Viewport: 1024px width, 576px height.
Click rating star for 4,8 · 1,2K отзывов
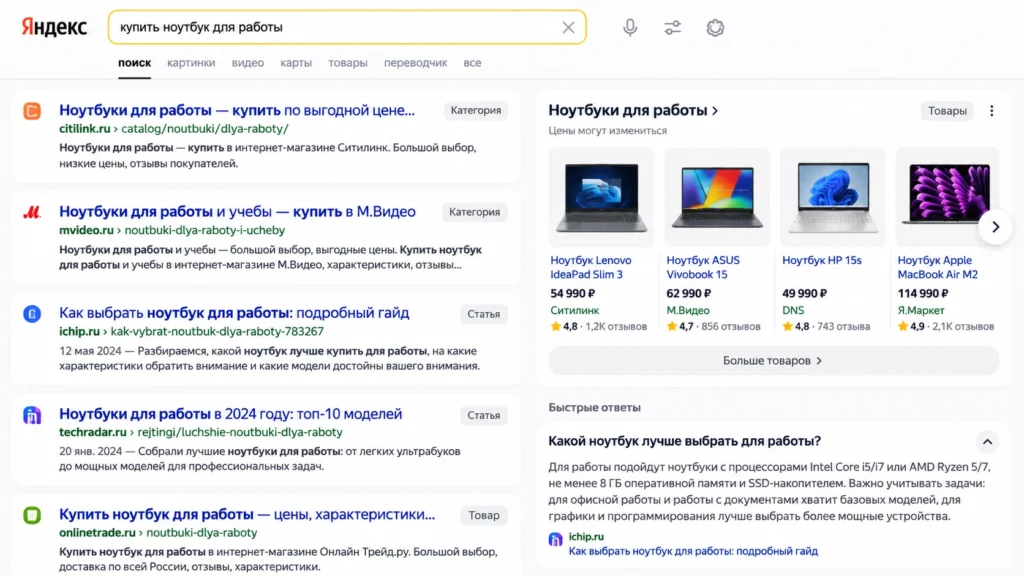click(x=556, y=326)
